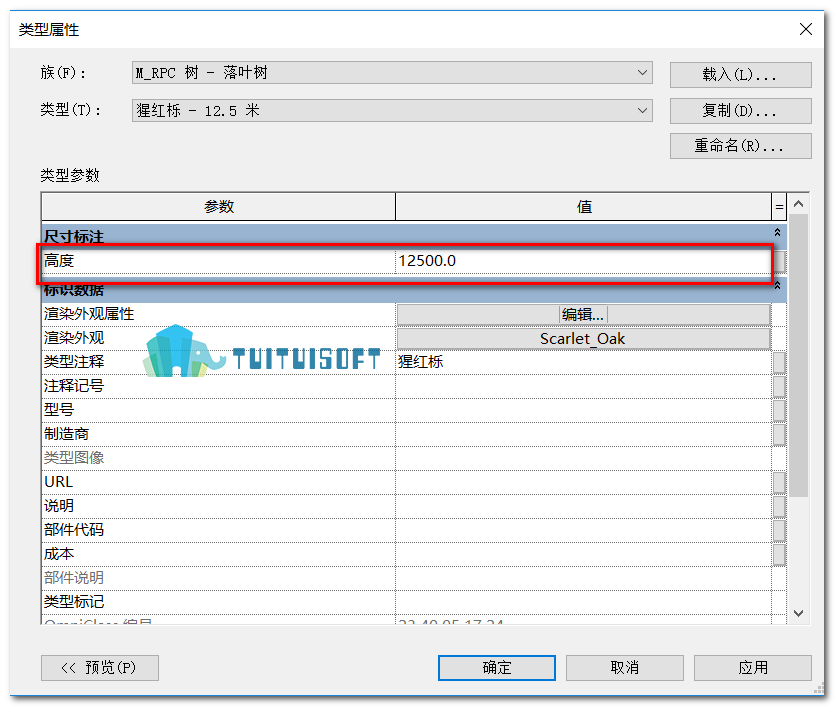Select the 渲染外观属性 parameter label
The width and height of the screenshot is (835, 707).
(89, 314)
